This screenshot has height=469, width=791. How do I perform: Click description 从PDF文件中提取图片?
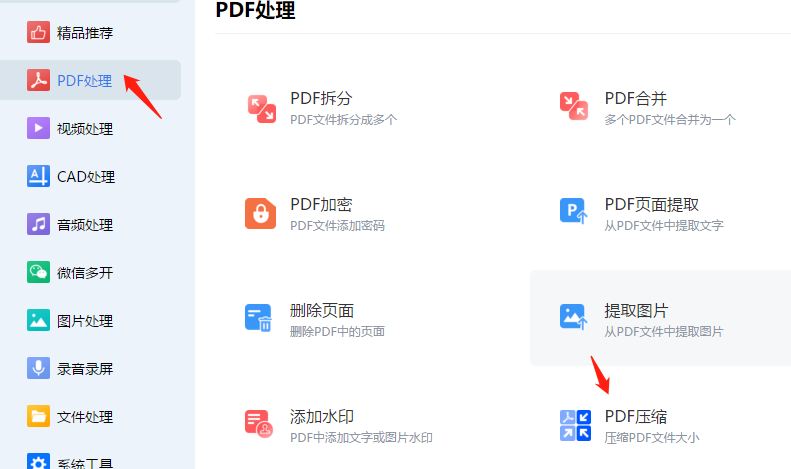(x=664, y=332)
